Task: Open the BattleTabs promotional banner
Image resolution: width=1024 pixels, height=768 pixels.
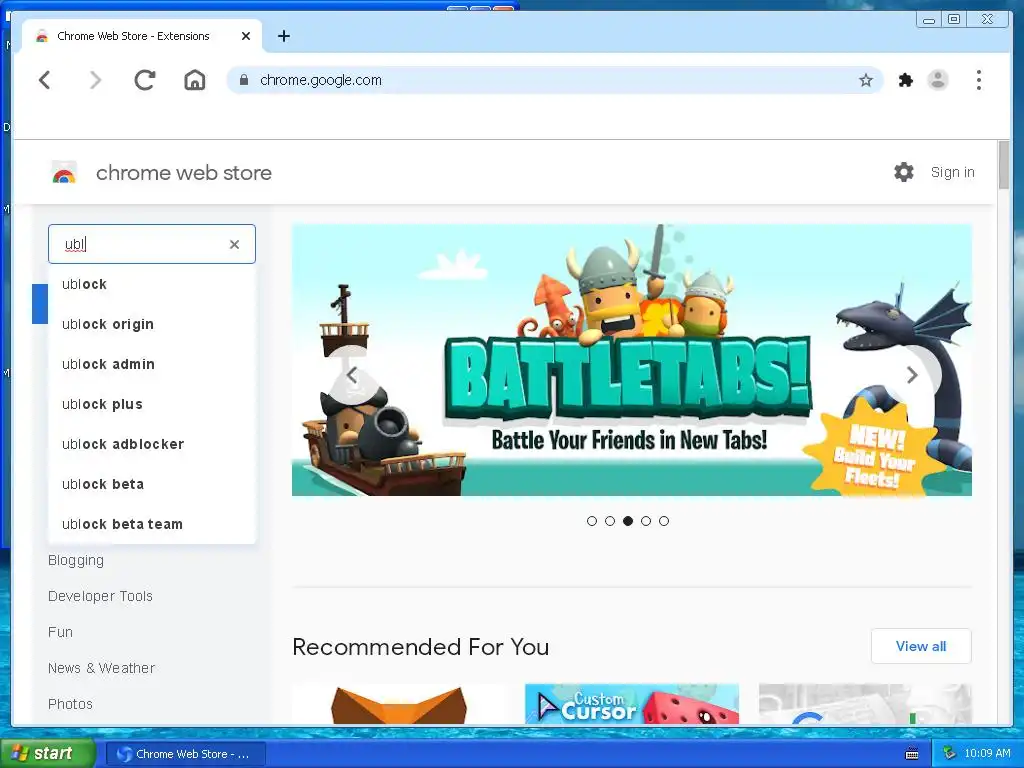Action: coord(632,360)
